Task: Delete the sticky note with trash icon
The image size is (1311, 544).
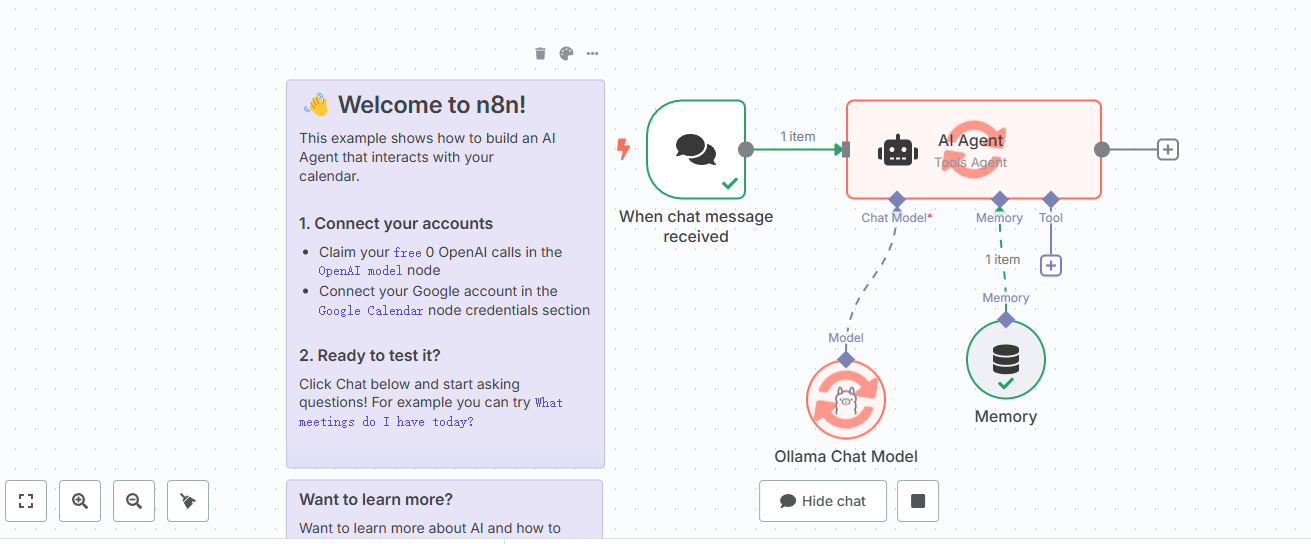Action: pos(540,54)
